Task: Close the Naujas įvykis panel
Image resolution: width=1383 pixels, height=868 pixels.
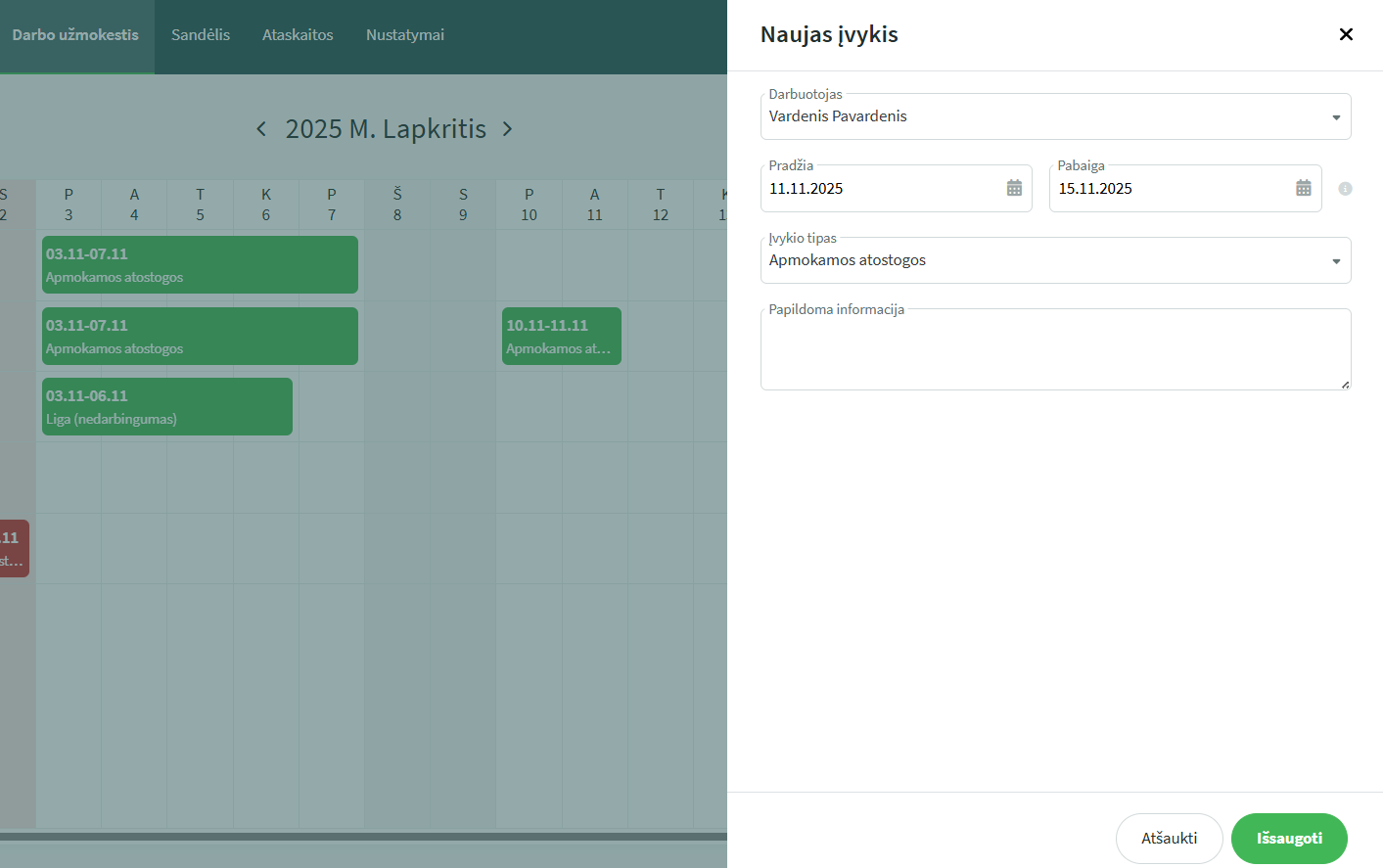Action: 1346,34
